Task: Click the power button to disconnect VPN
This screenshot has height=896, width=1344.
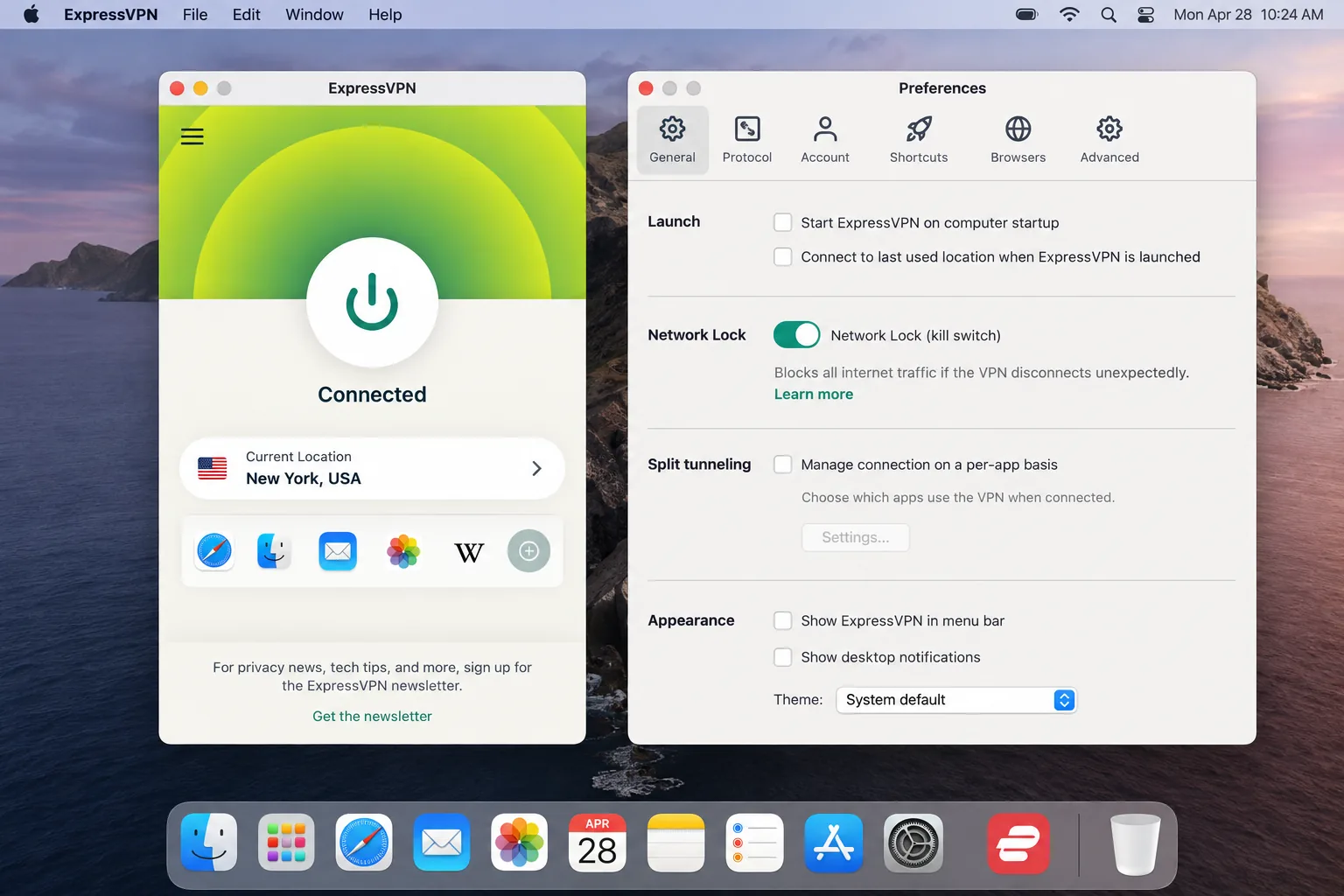Action: coord(372,302)
